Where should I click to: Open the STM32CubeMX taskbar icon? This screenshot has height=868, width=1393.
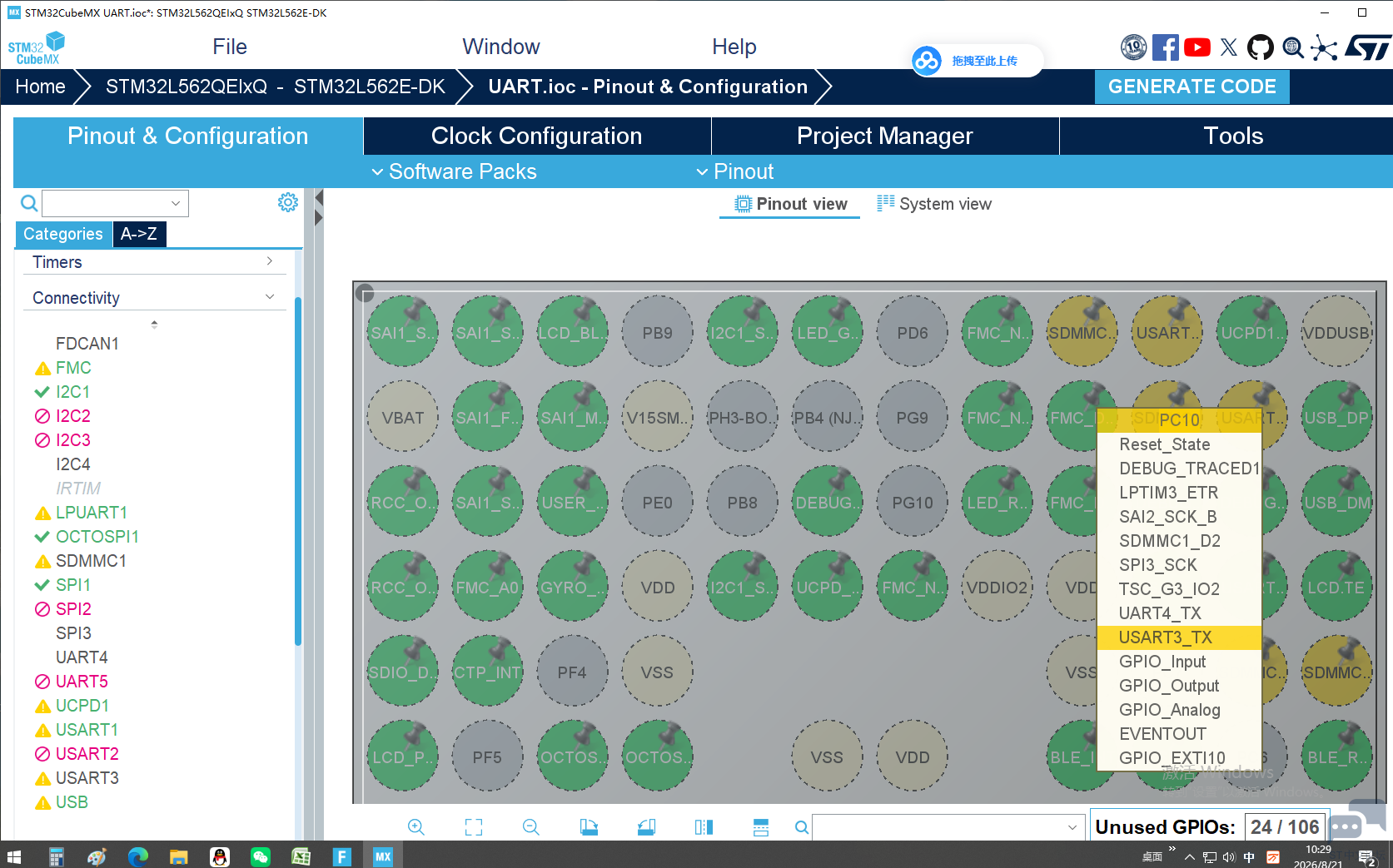[382, 856]
